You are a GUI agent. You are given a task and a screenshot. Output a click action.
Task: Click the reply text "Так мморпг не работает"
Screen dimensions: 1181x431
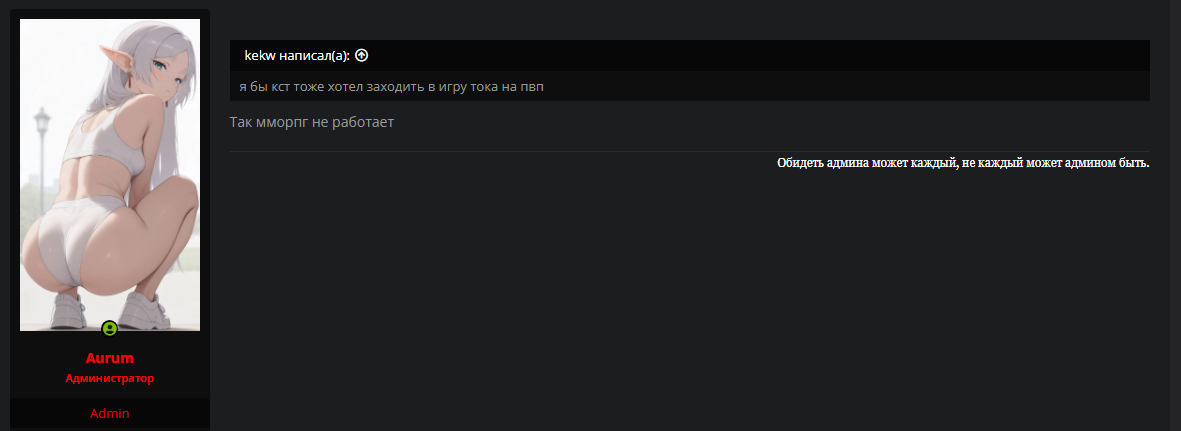[x=312, y=122]
